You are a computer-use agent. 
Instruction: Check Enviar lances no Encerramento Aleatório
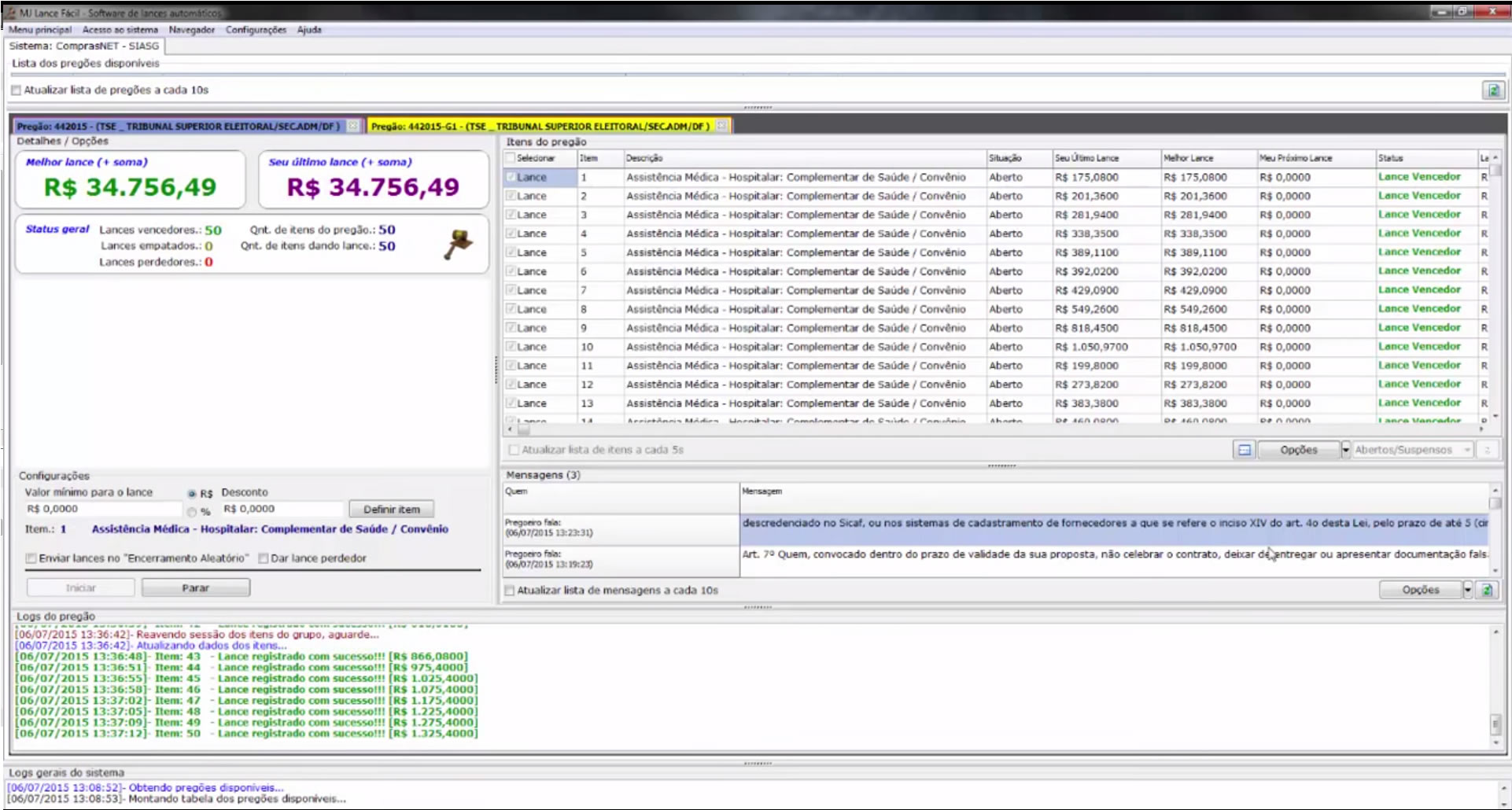pos(31,558)
